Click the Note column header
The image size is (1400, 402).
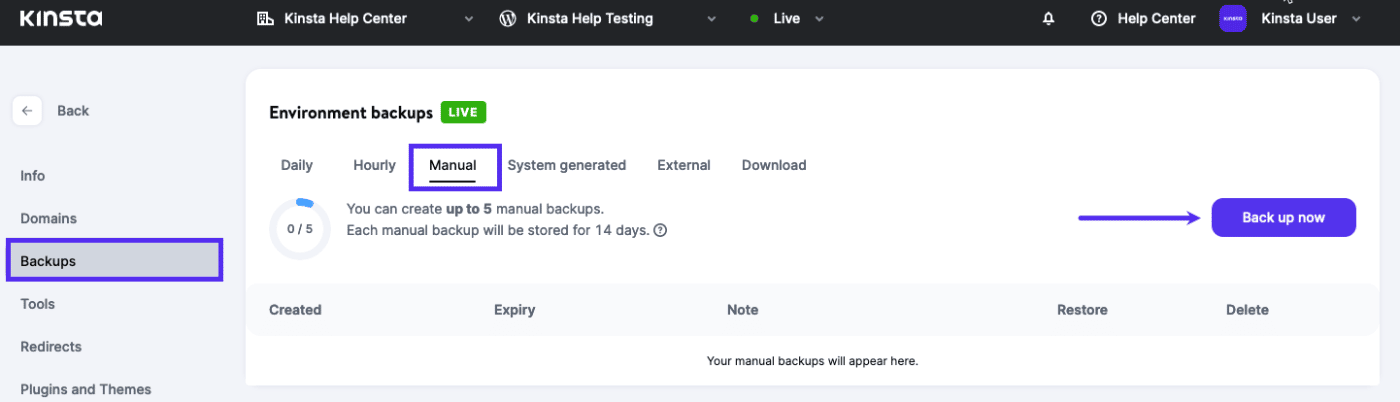[x=742, y=310]
